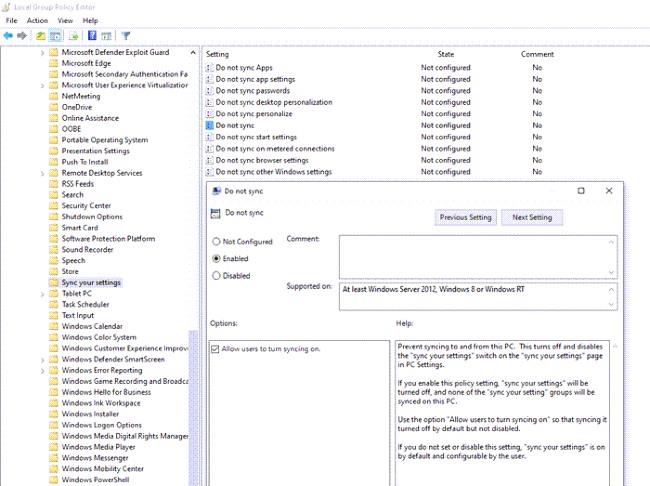The image size is (650, 486).
Task: Select the Not Configured radio button
Action: click(x=216, y=241)
